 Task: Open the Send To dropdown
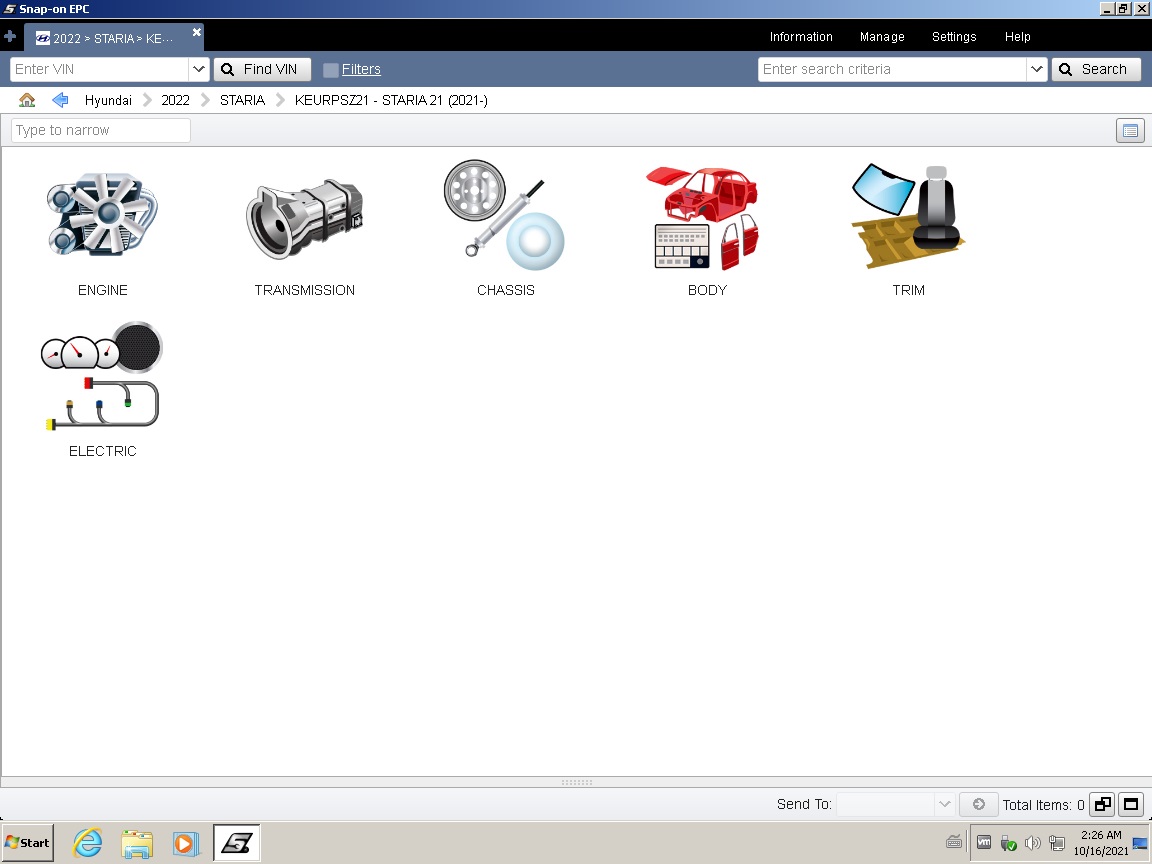click(944, 804)
